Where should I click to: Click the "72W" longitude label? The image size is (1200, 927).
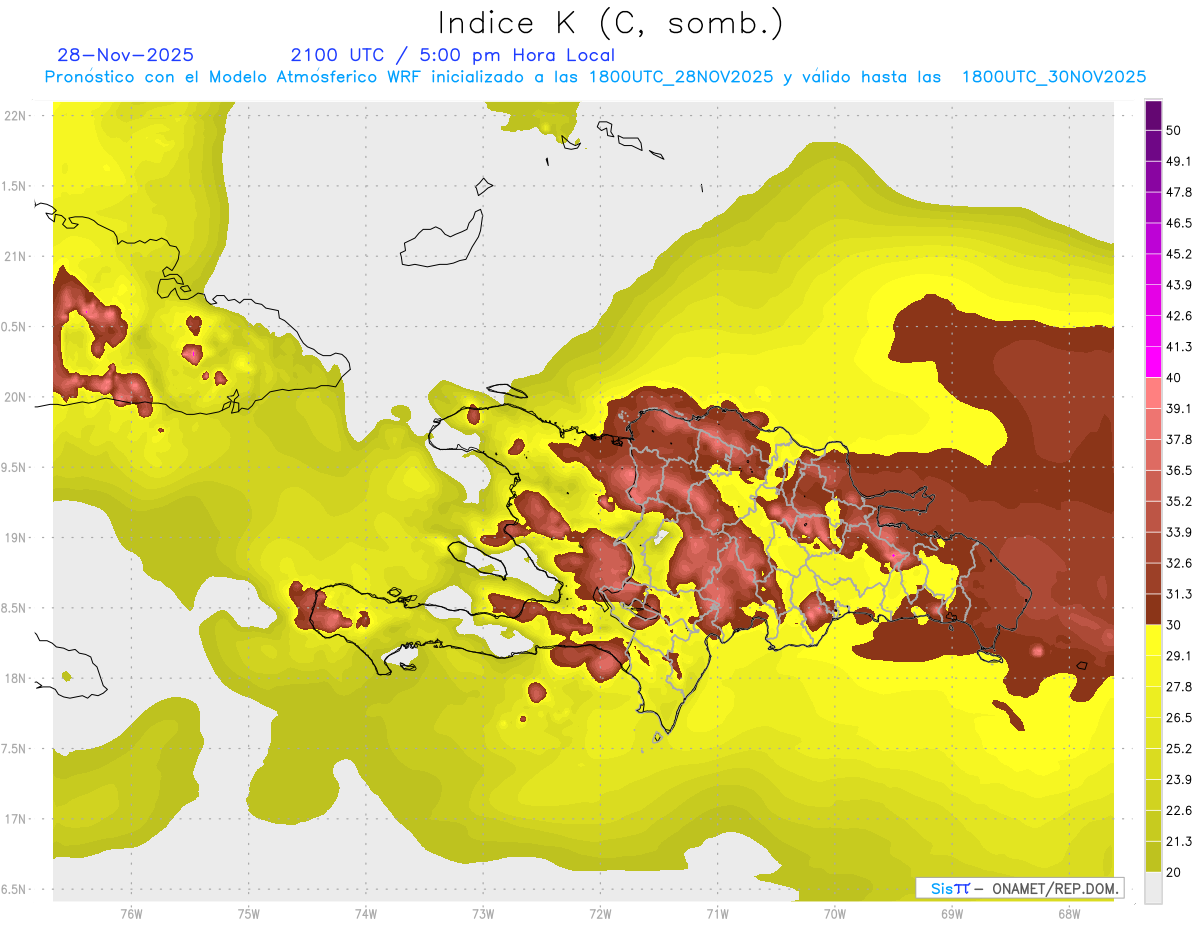pos(600,914)
